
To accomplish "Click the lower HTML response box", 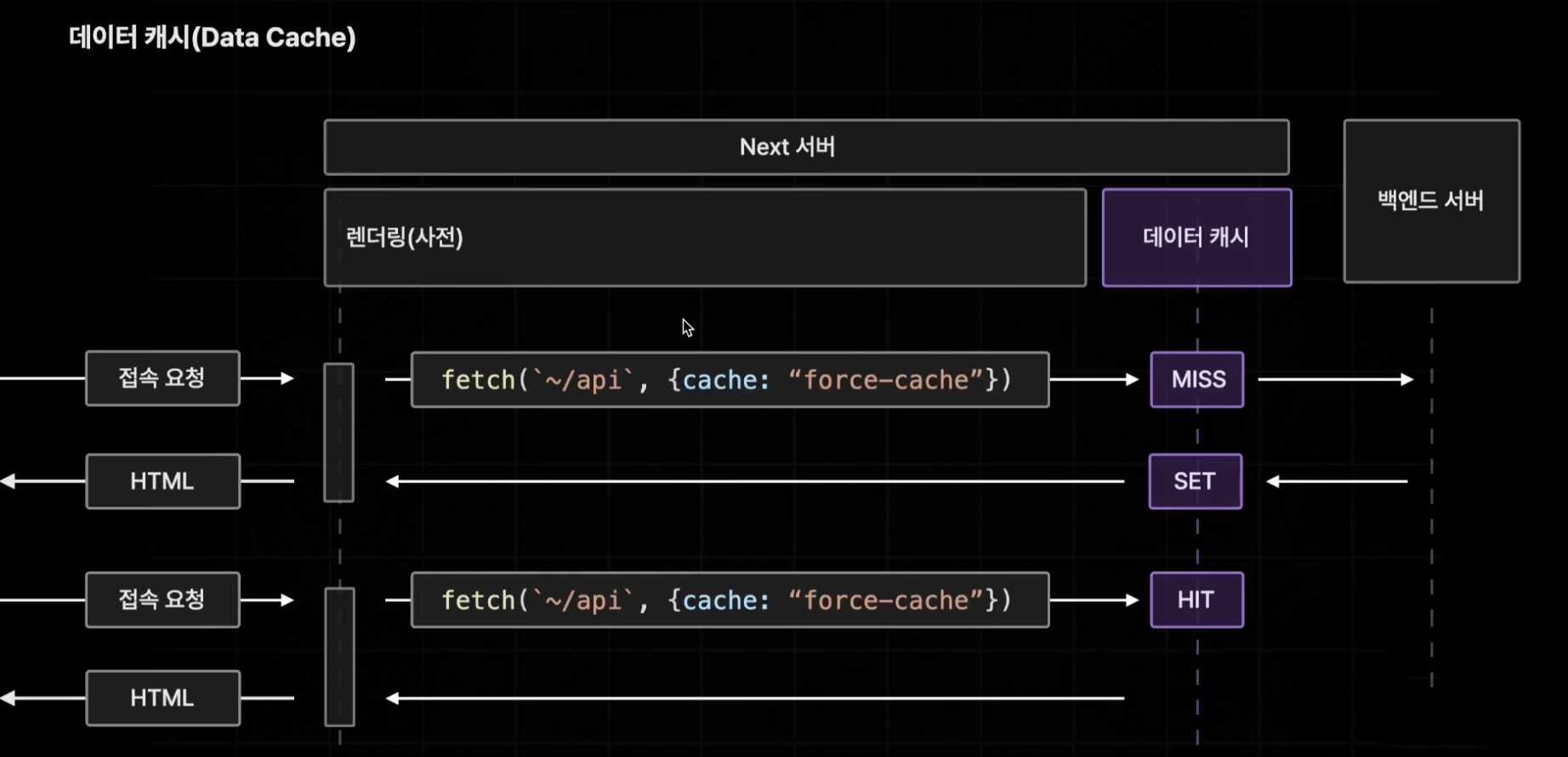I will (x=162, y=698).
